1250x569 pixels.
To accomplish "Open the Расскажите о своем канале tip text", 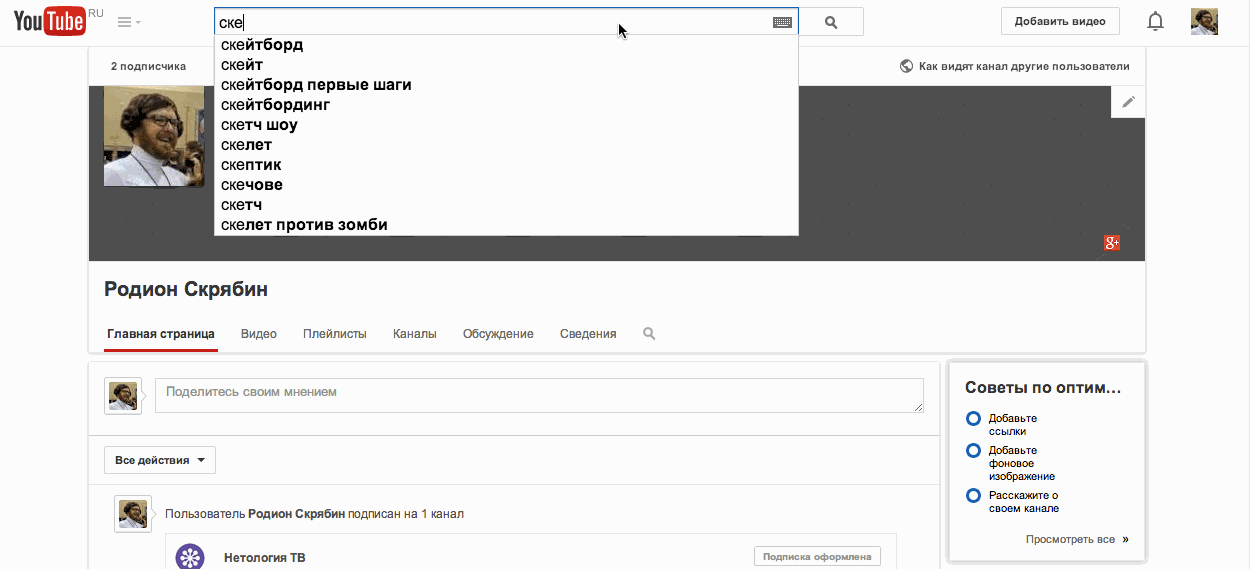I will tap(1024, 502).
